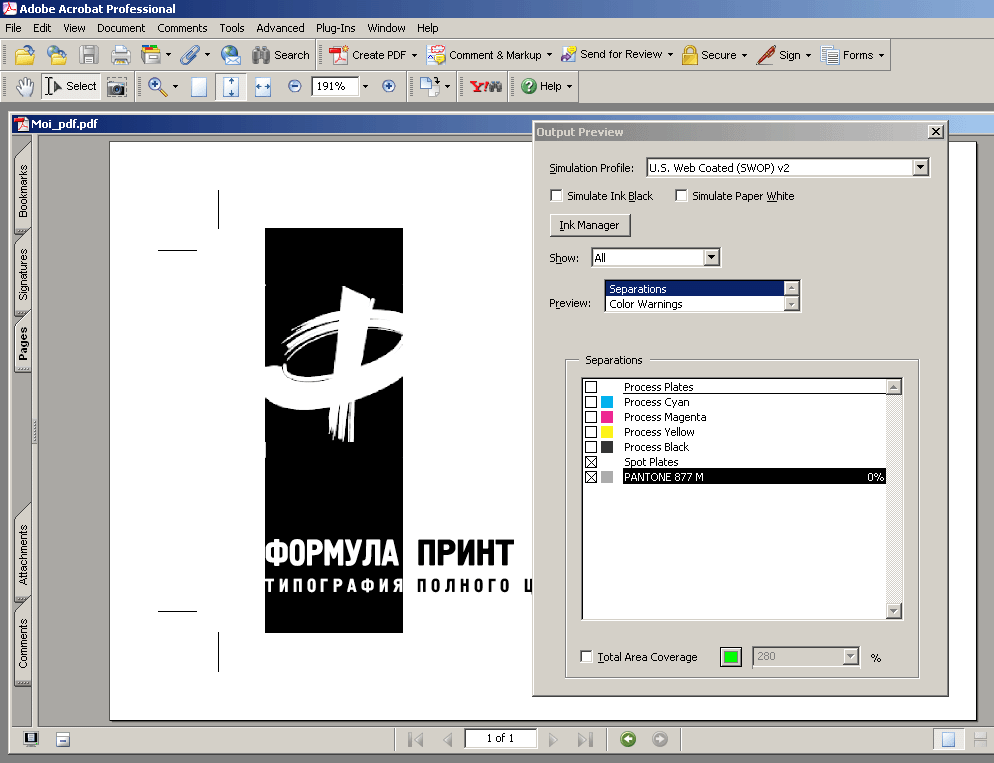Expand the Comment & Markup dropdown
This screenshot has width=994, height=763.
549,55
